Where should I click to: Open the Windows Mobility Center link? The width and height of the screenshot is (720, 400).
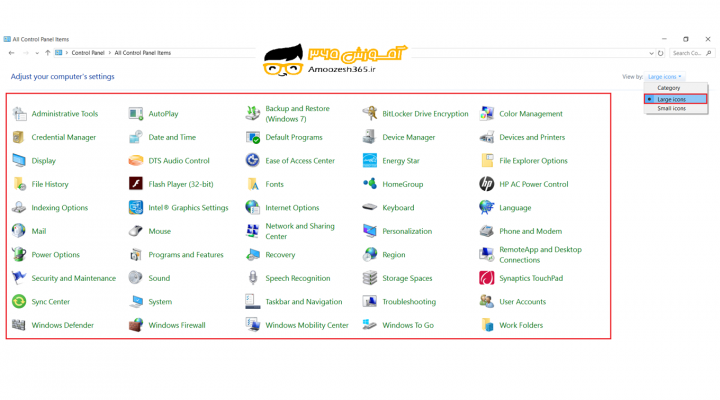pos(307,325)
